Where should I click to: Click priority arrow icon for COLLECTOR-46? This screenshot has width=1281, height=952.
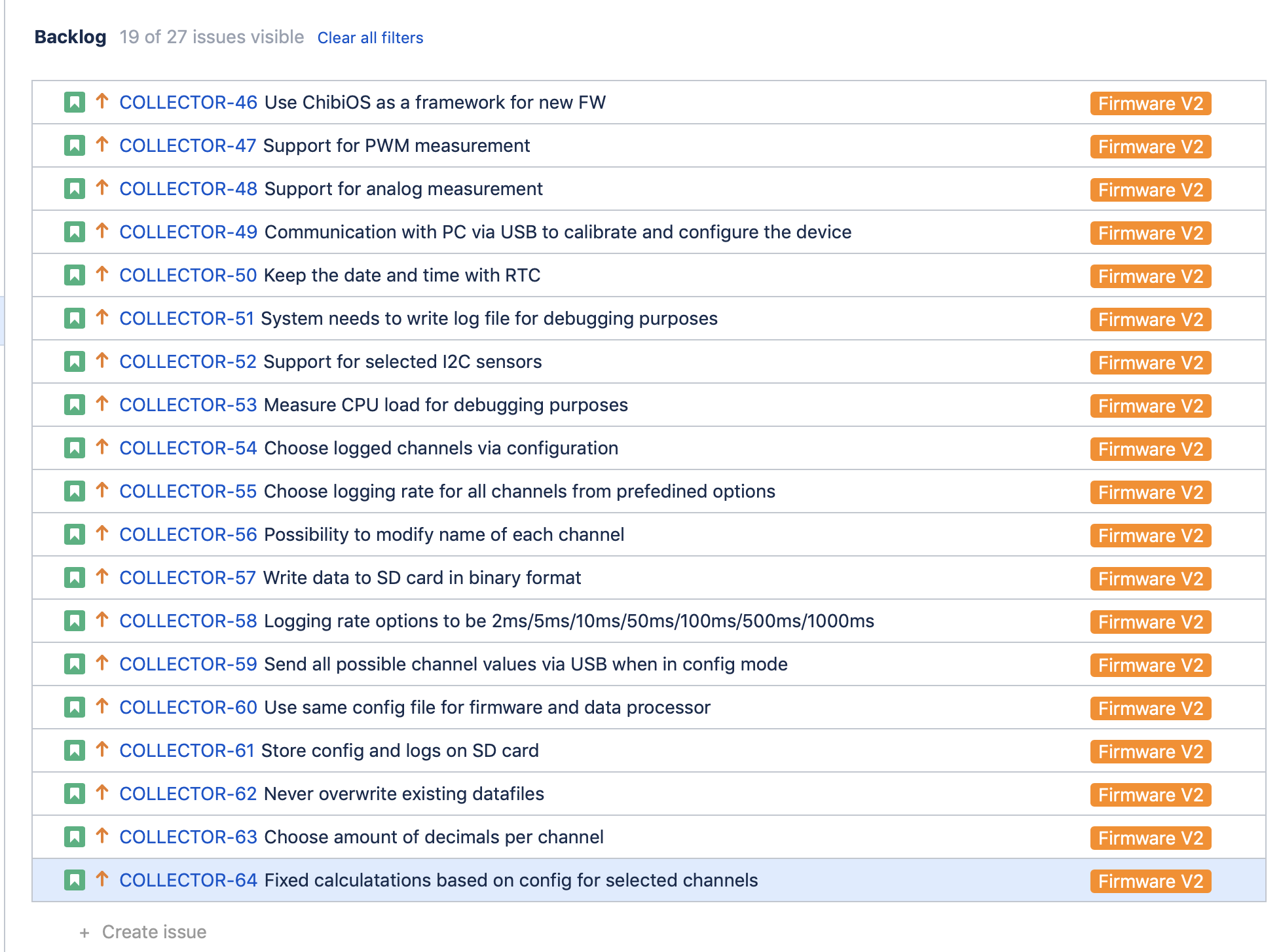(102, 101)
